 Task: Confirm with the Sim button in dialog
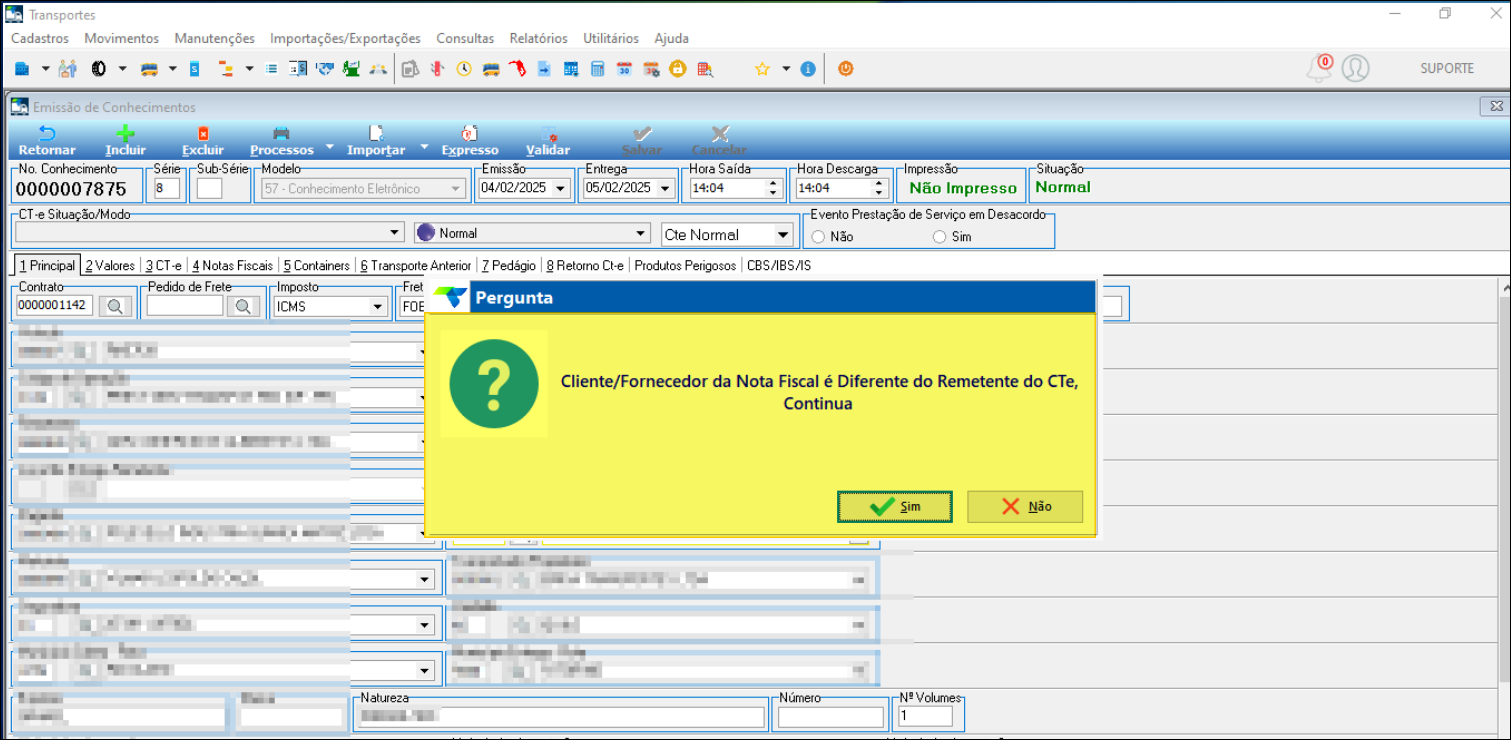coord(894,507)
